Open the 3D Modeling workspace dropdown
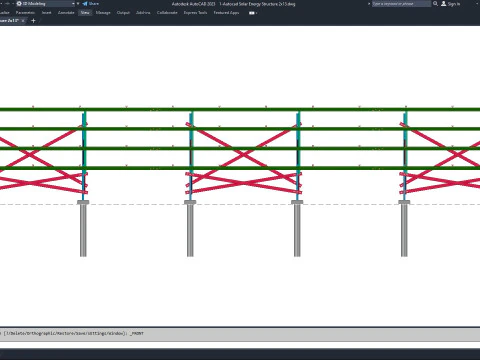This screenshot has width=480, height=360. [46, 4]
